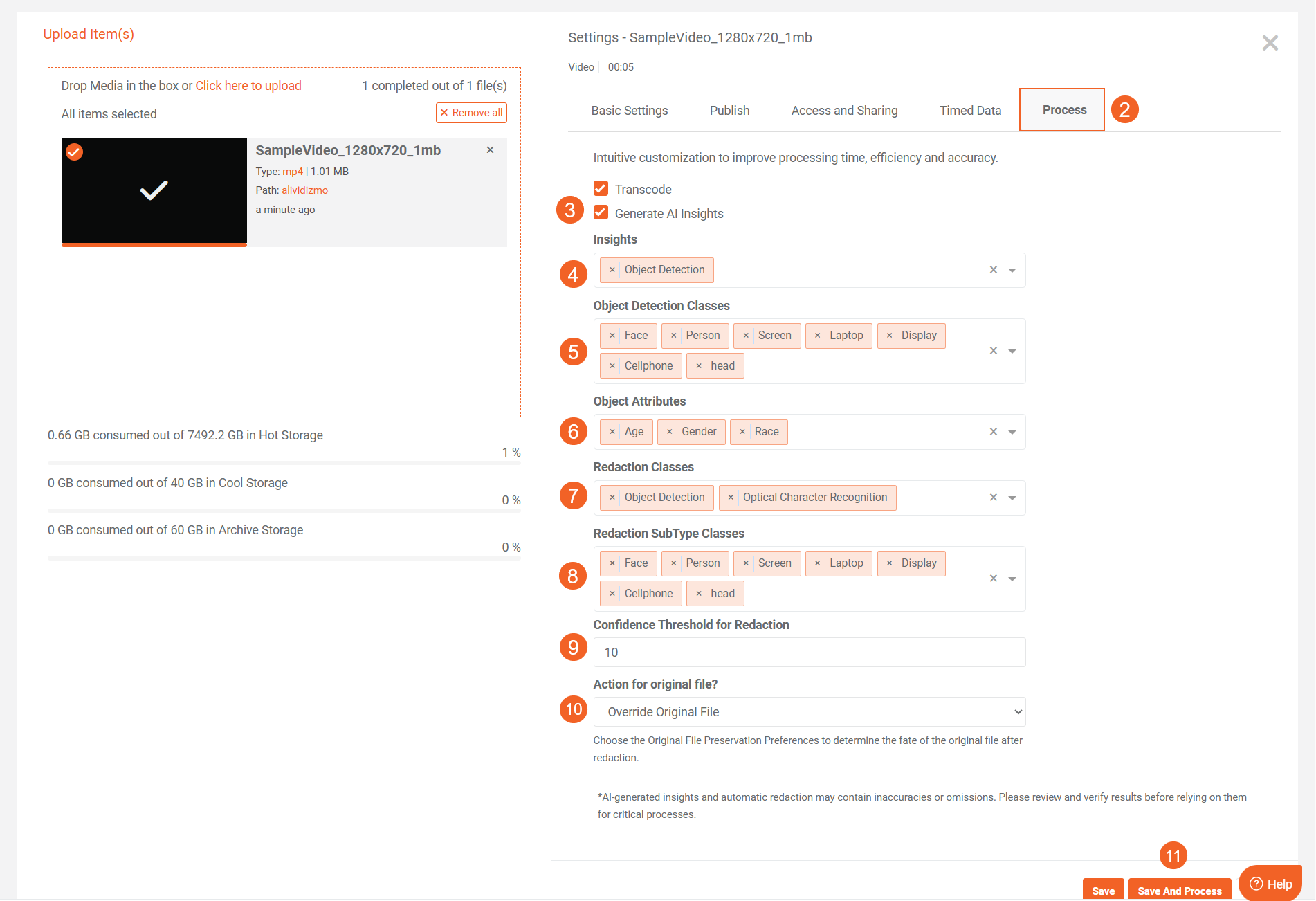Clear all Redaction SubType Classes selections
This screenshot has height=901, width=1316.
(993, 579)
